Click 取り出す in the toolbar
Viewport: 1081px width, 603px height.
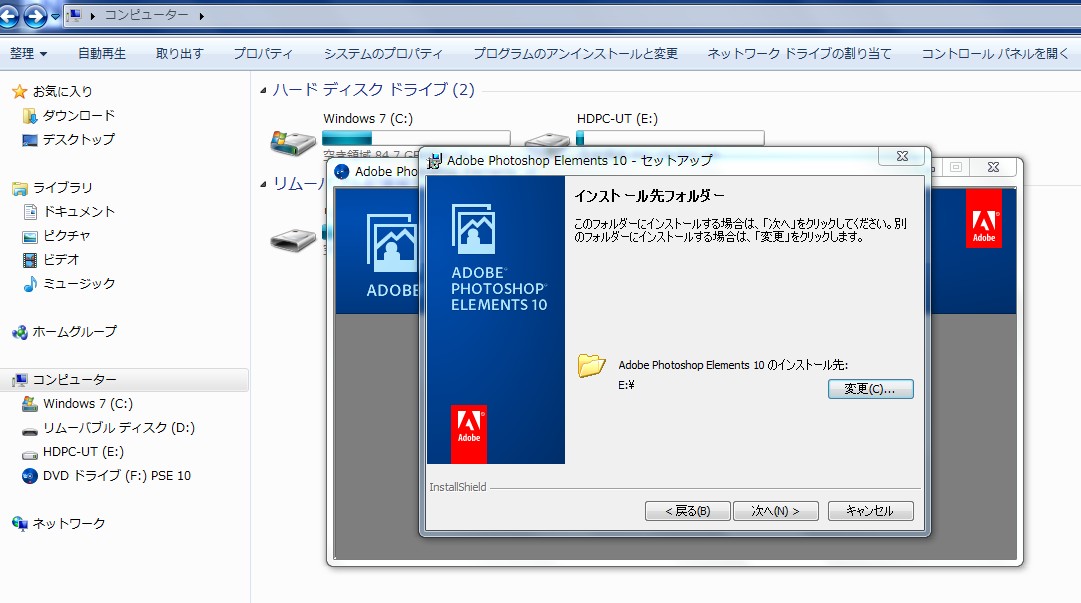[x=179, y=53]
